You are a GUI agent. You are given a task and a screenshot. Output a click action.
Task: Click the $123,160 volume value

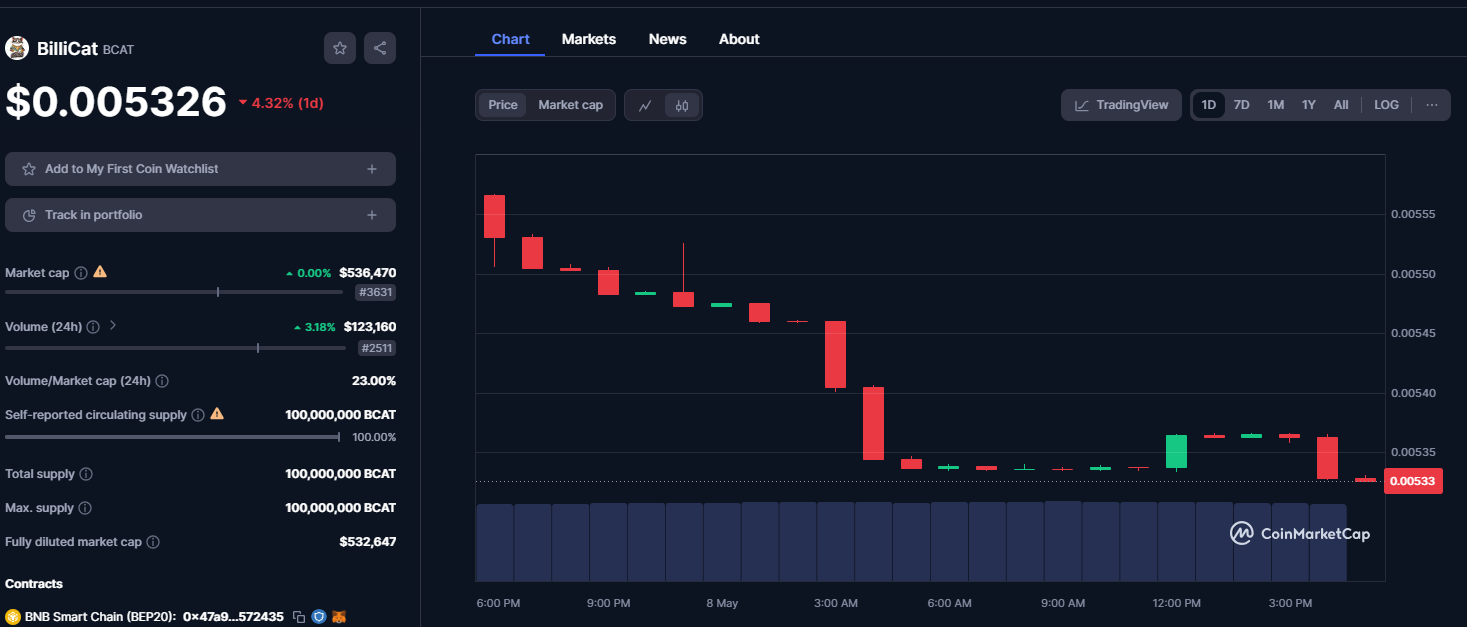click(369, 326)
